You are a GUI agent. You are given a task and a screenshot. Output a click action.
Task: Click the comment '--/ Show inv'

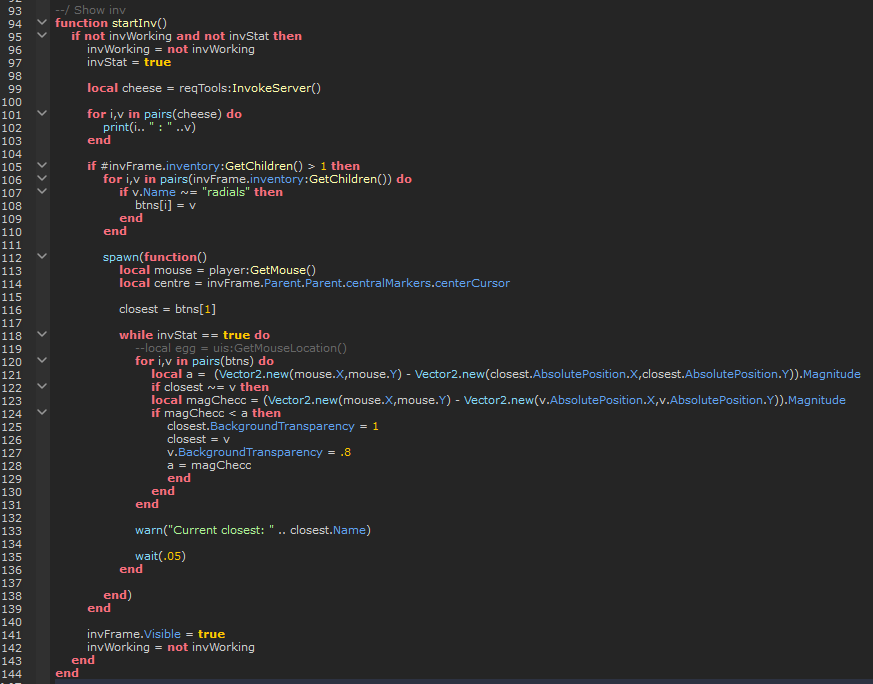pos(90,10)
